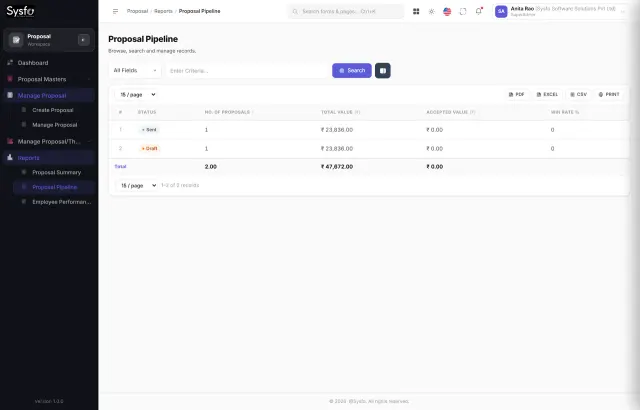Sort by the Win Rate % column

(x=565, y=112)
